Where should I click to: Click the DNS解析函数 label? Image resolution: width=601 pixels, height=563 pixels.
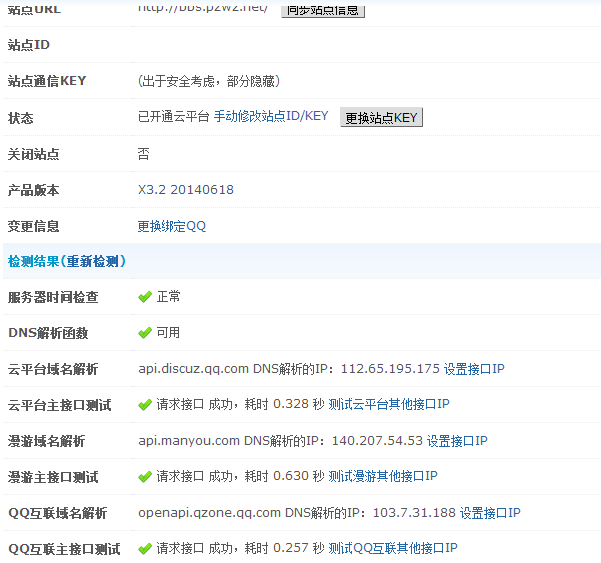tap(48, 333)
